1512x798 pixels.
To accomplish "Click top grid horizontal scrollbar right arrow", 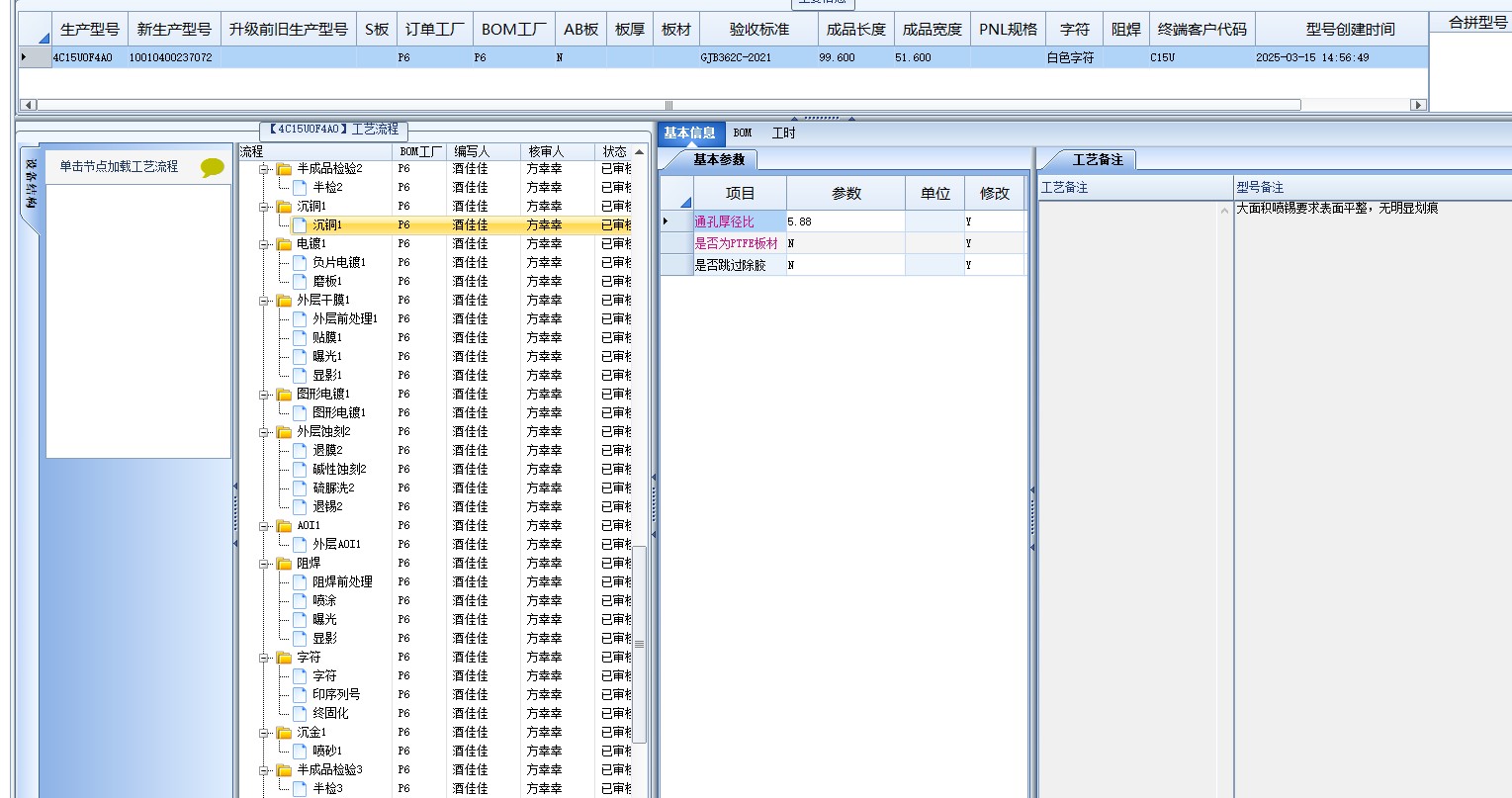I will [1418, 105].
